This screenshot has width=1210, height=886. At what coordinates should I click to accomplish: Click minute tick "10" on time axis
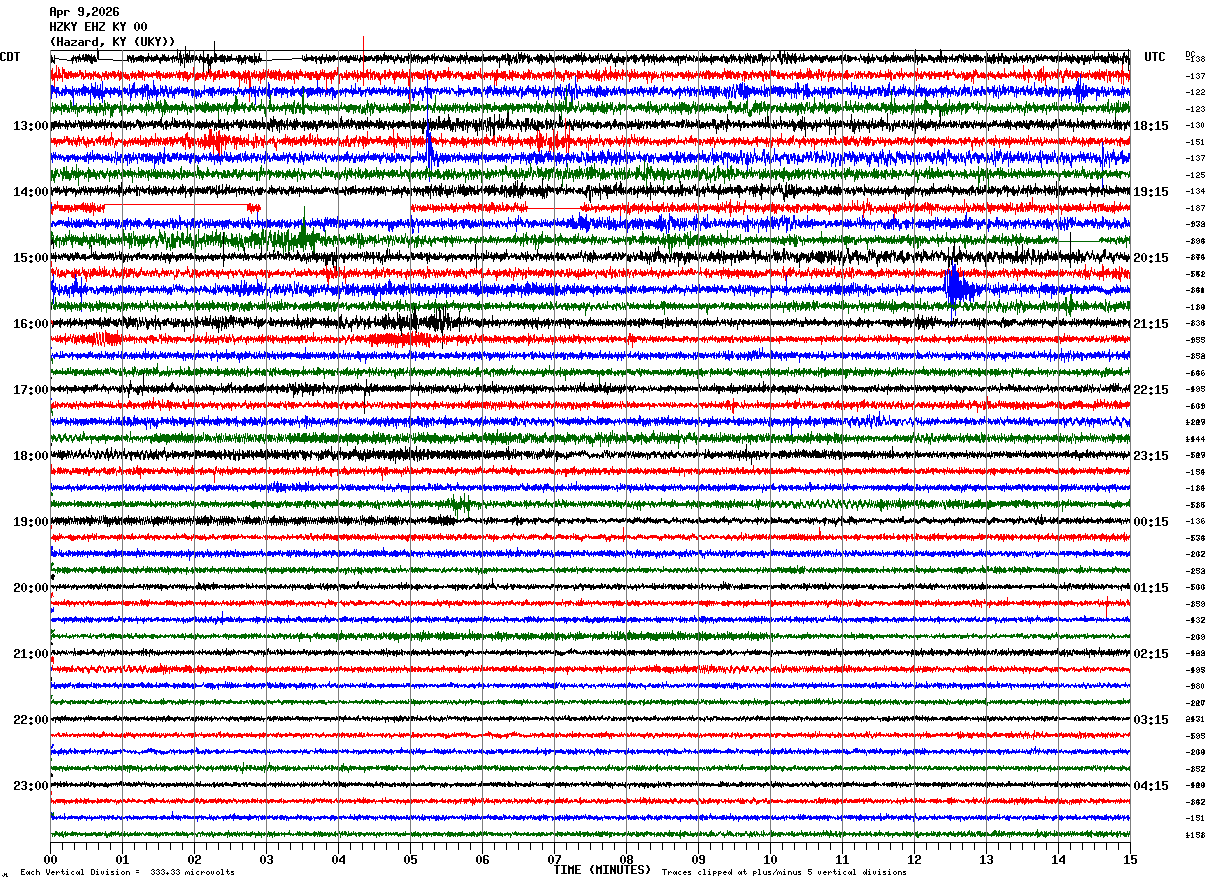click(x=770, y=859)
